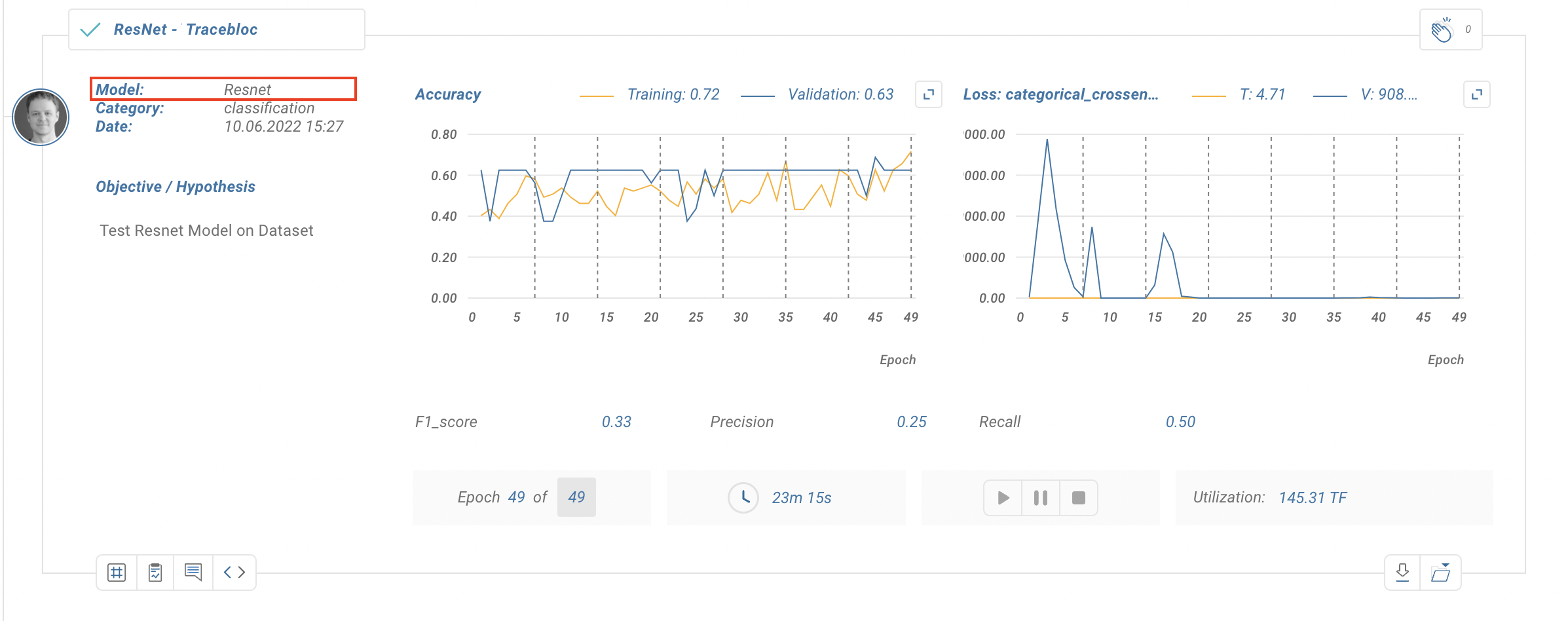Screen dimensions: 1568x621
Task: Pause the training run
Action: pos(1040,498)
